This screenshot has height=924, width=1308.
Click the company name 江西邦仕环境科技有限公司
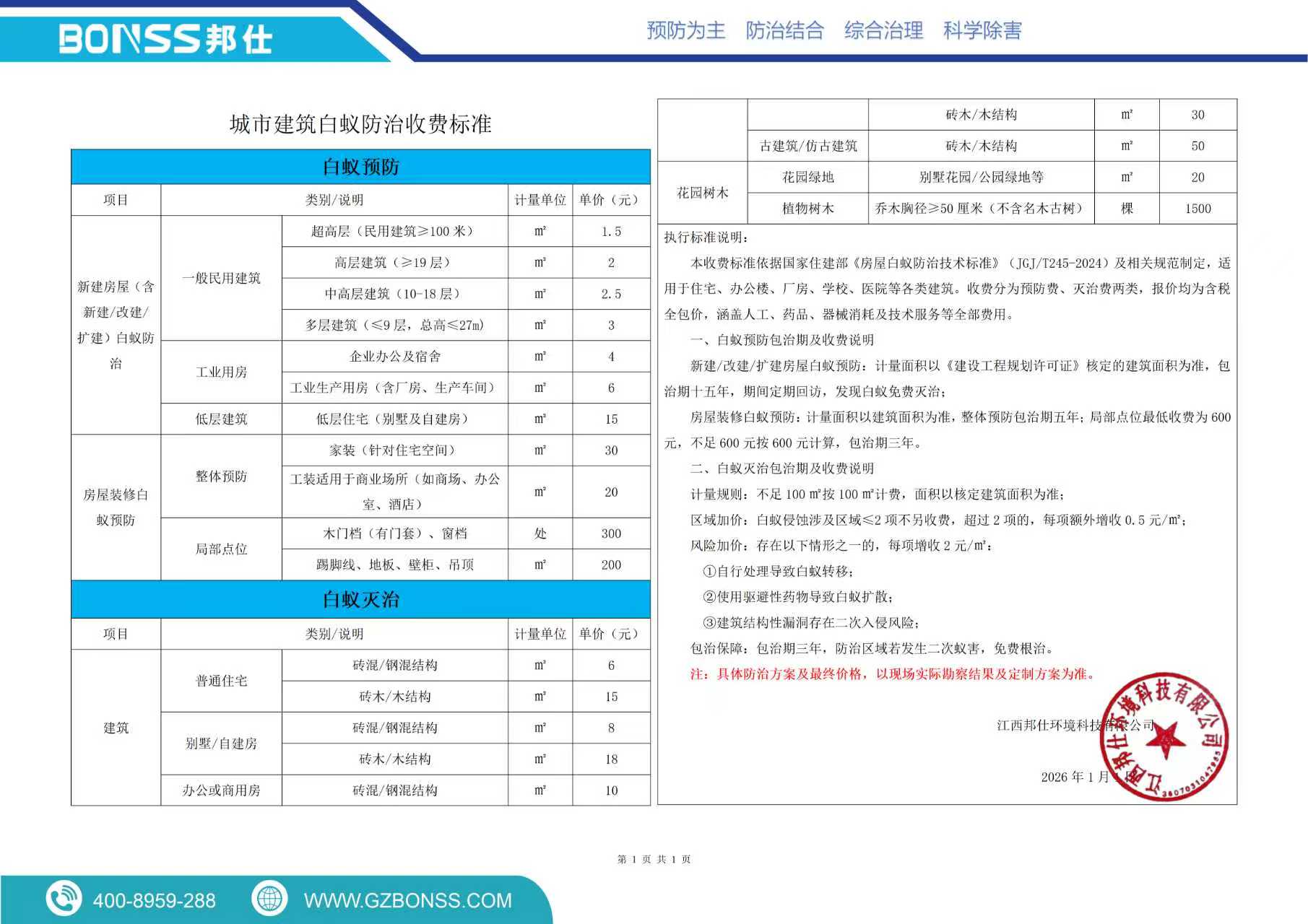[x=1075, y=725]
